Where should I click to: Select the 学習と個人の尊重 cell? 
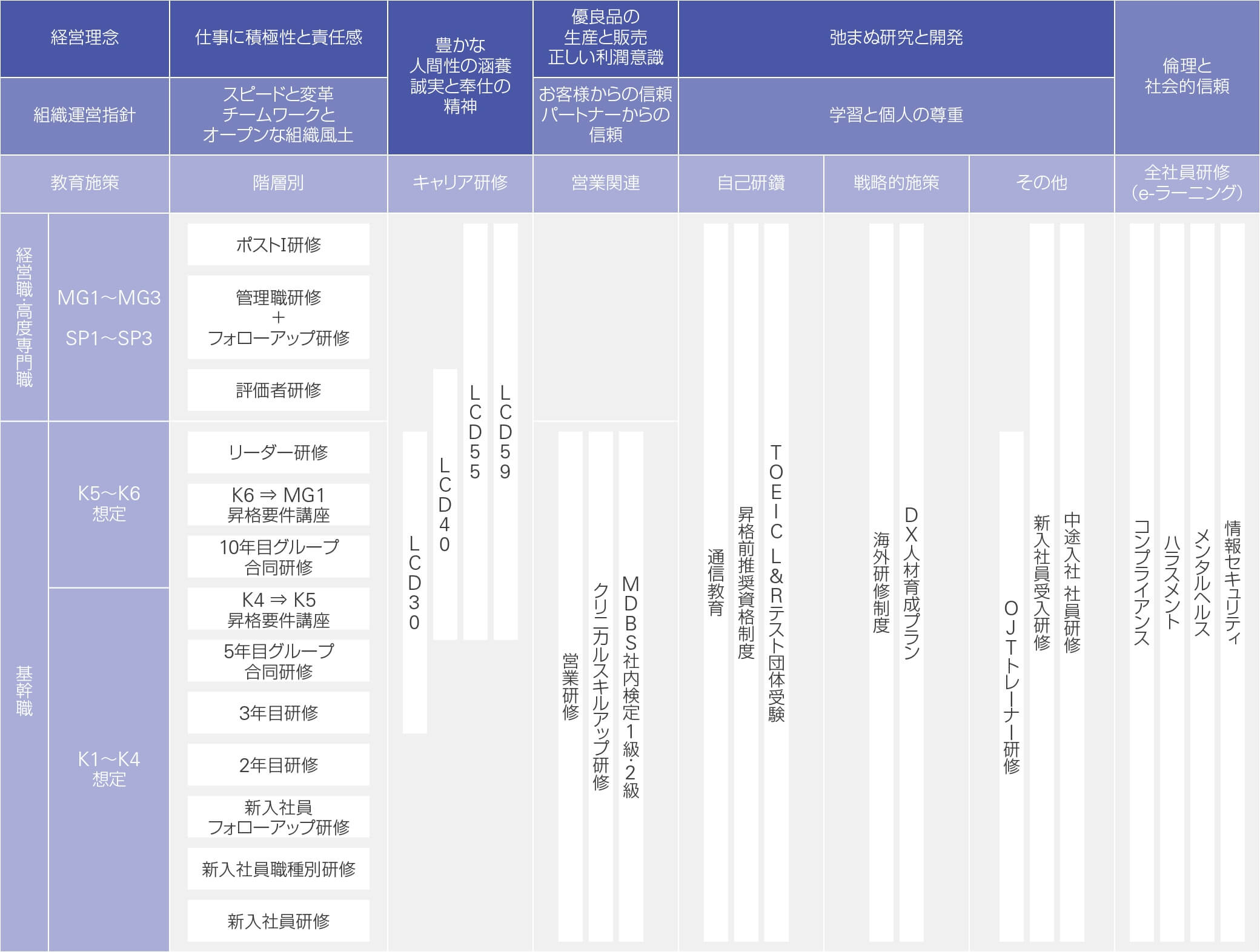897,115
